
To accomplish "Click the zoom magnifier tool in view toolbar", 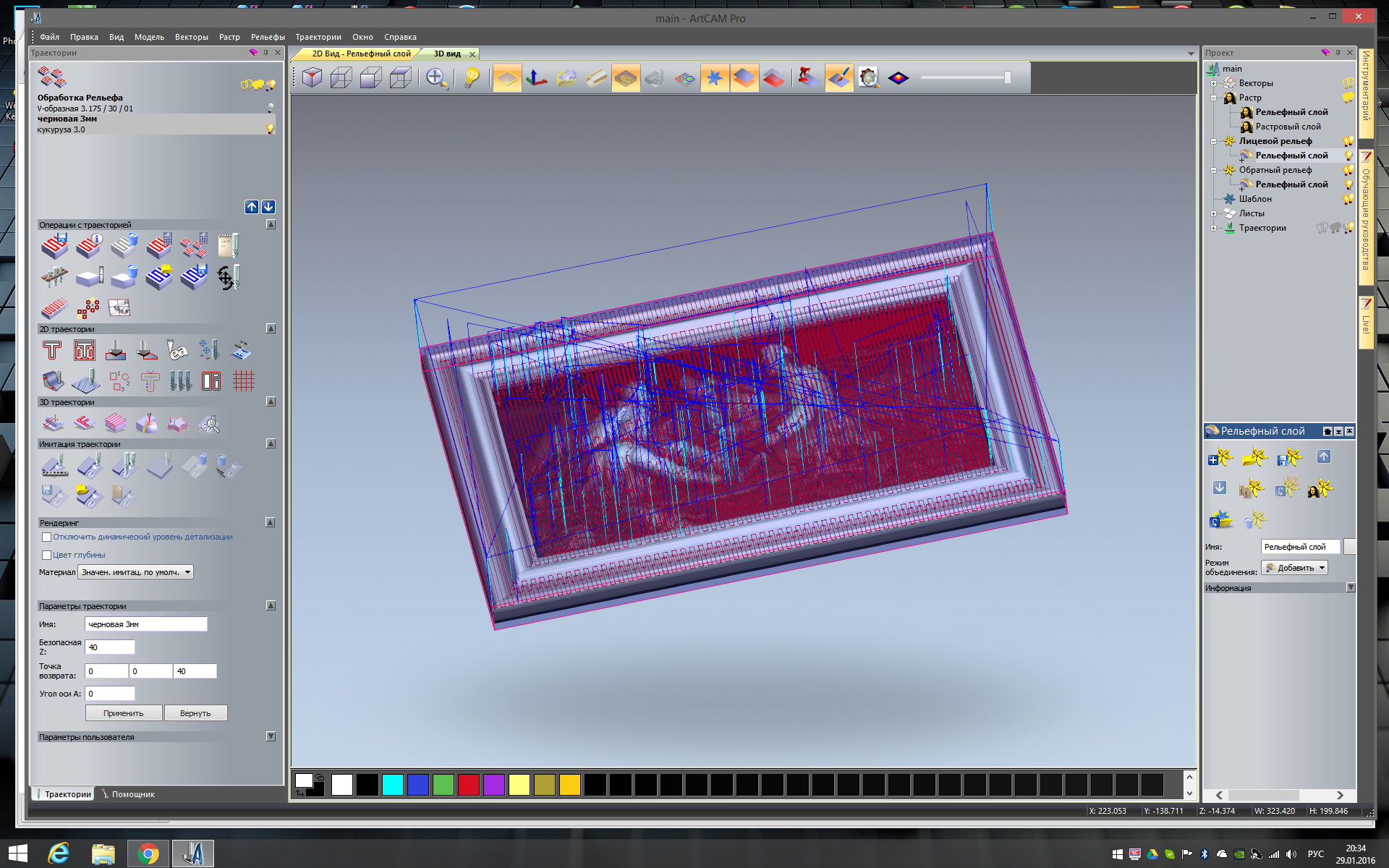I will click(x=436, y=77).
